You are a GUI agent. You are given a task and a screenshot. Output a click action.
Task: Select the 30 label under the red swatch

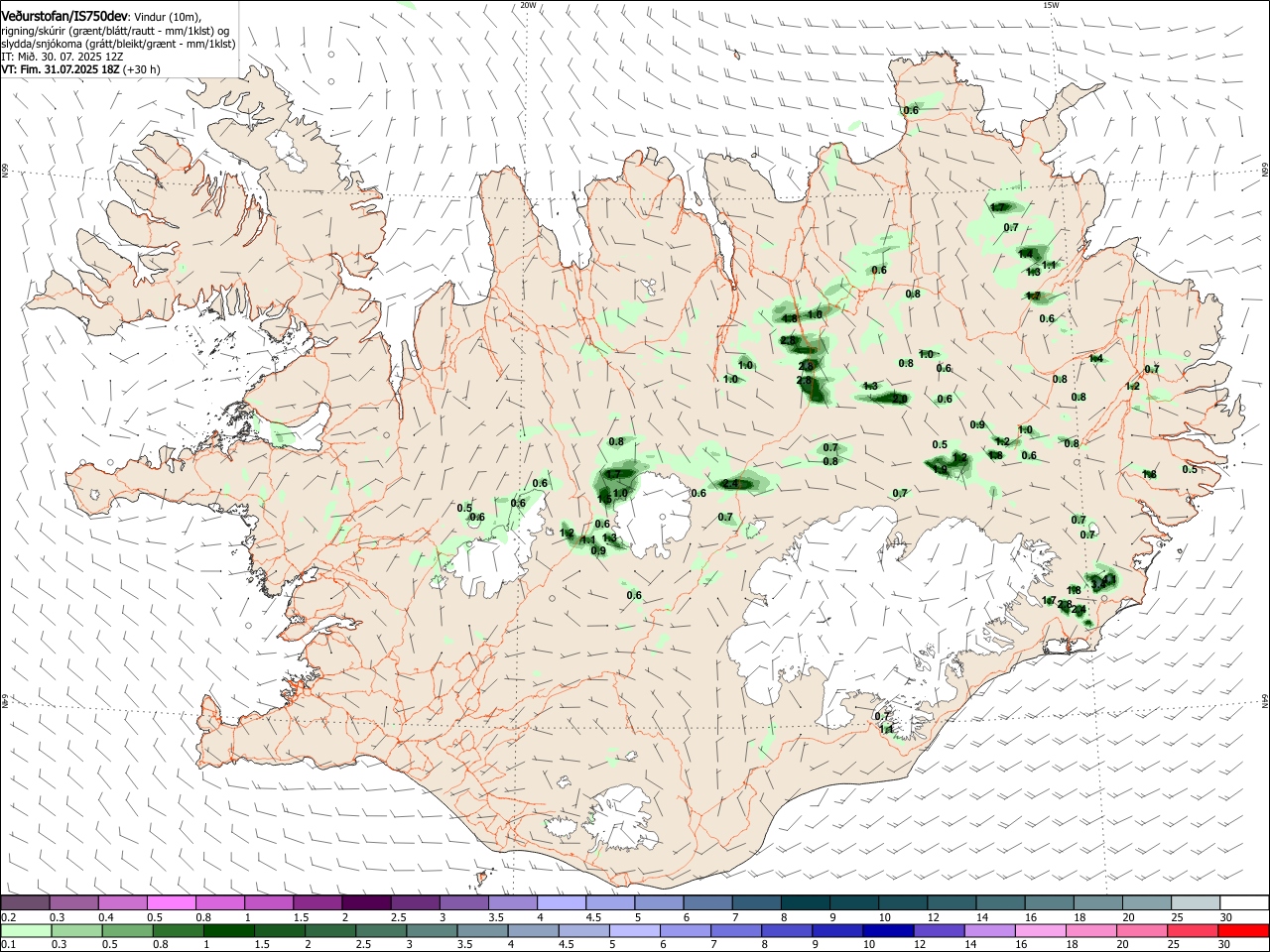point(1226,945)
